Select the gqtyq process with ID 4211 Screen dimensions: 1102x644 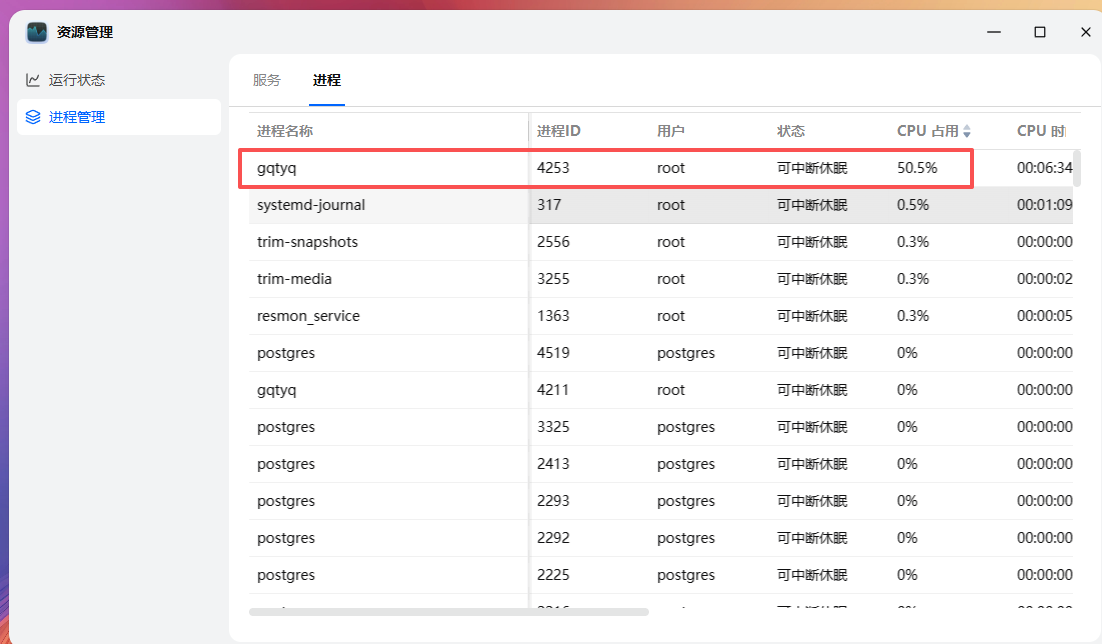click(x=661, y=390)
